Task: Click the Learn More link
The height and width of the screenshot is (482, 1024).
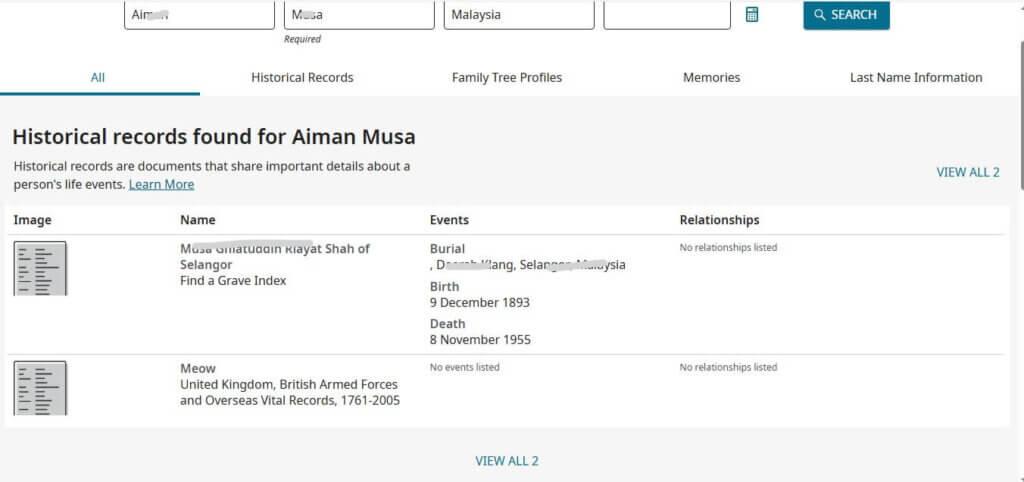Action: pos(161,184)
